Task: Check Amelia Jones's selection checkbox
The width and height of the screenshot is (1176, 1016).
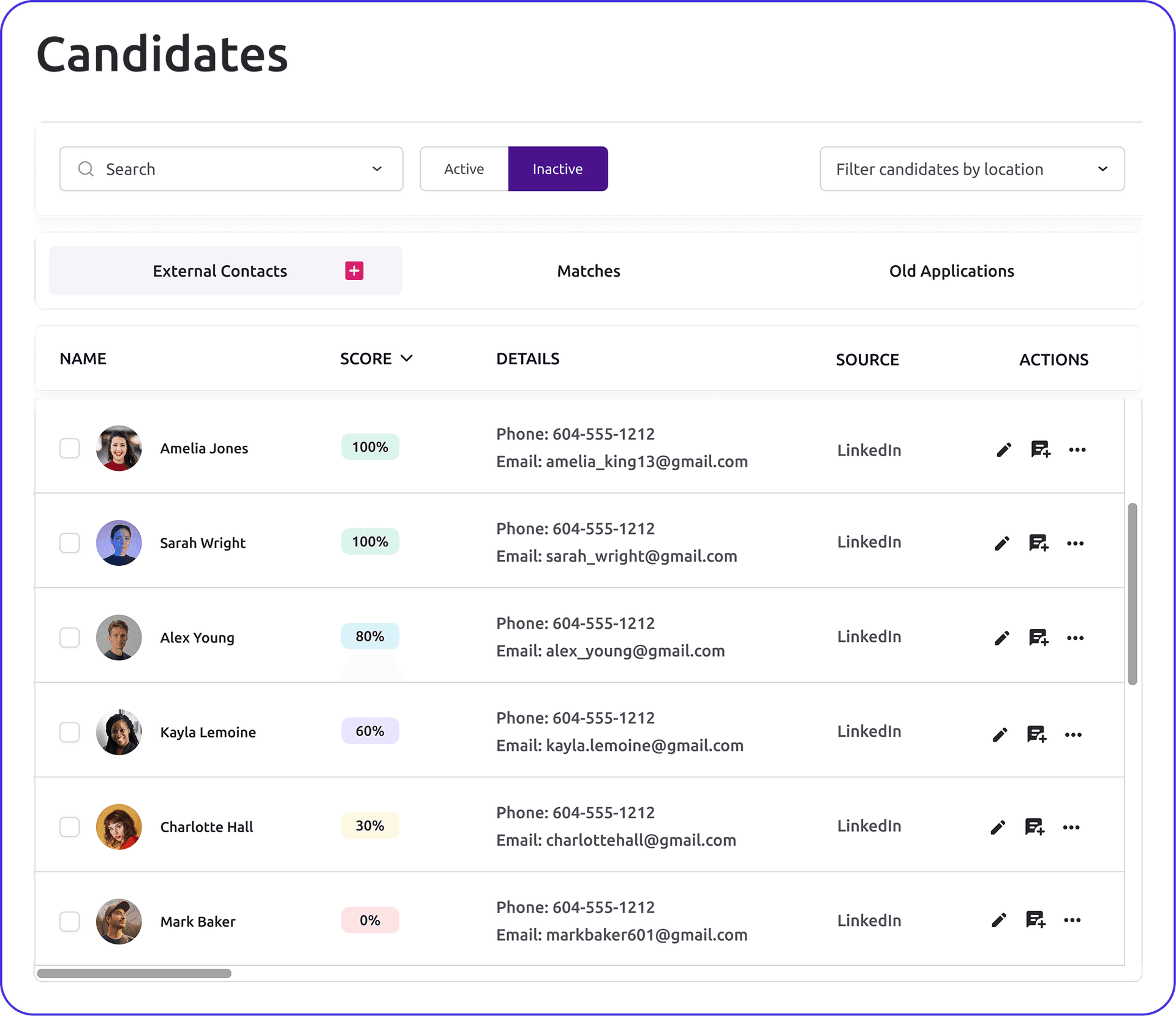Action: [70, 448]
